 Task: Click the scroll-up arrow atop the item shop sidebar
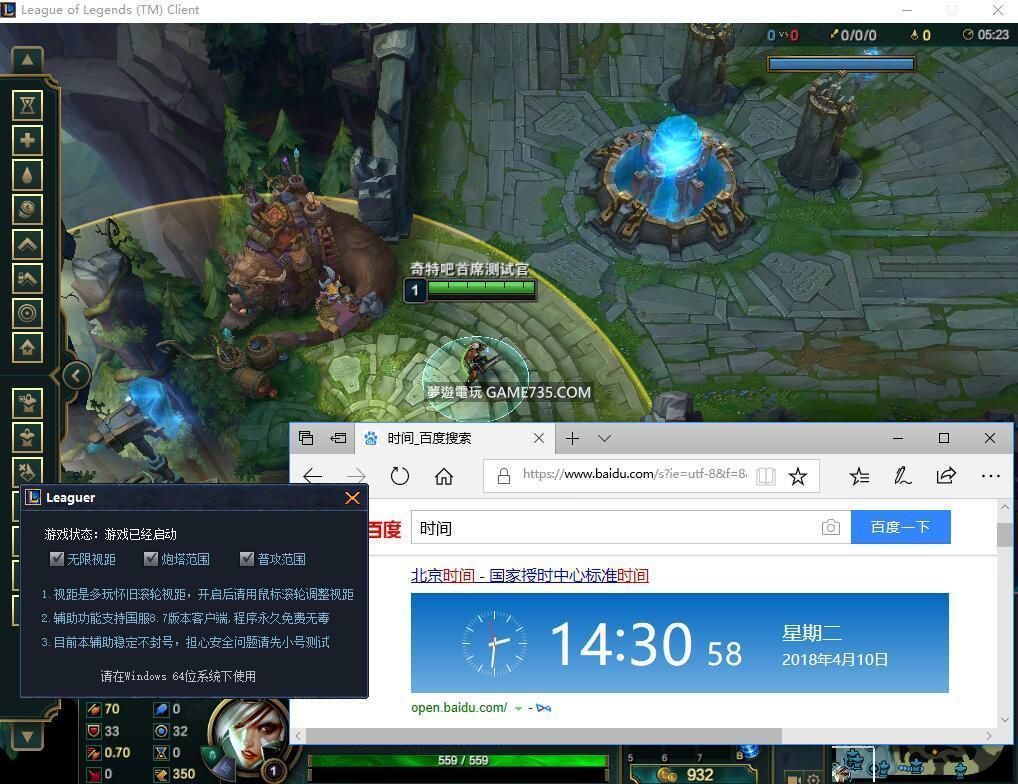coord(27,60)
